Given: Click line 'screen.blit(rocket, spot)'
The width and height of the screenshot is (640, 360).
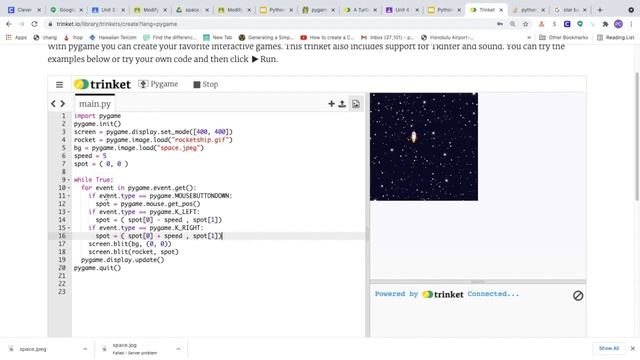Looking at the screenshot, I should (x=133, y=252).
